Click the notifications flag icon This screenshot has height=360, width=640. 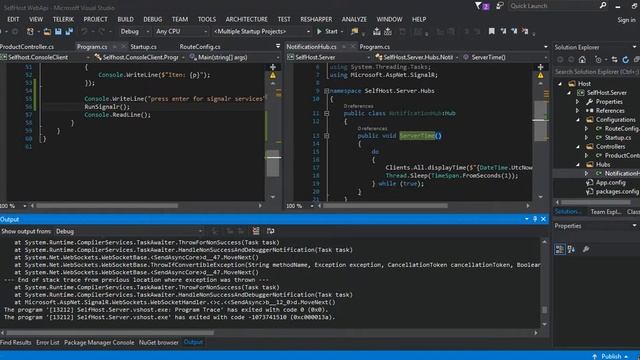pyautogui.click(x=478, y=6)
